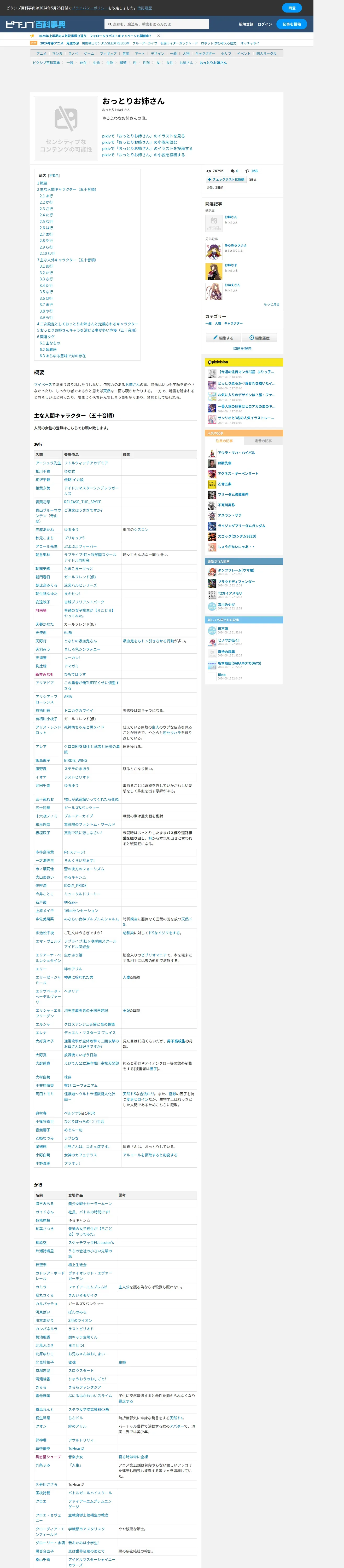Open ダンツフレーム(ウマ娘) thumbnail

(212, 572)
